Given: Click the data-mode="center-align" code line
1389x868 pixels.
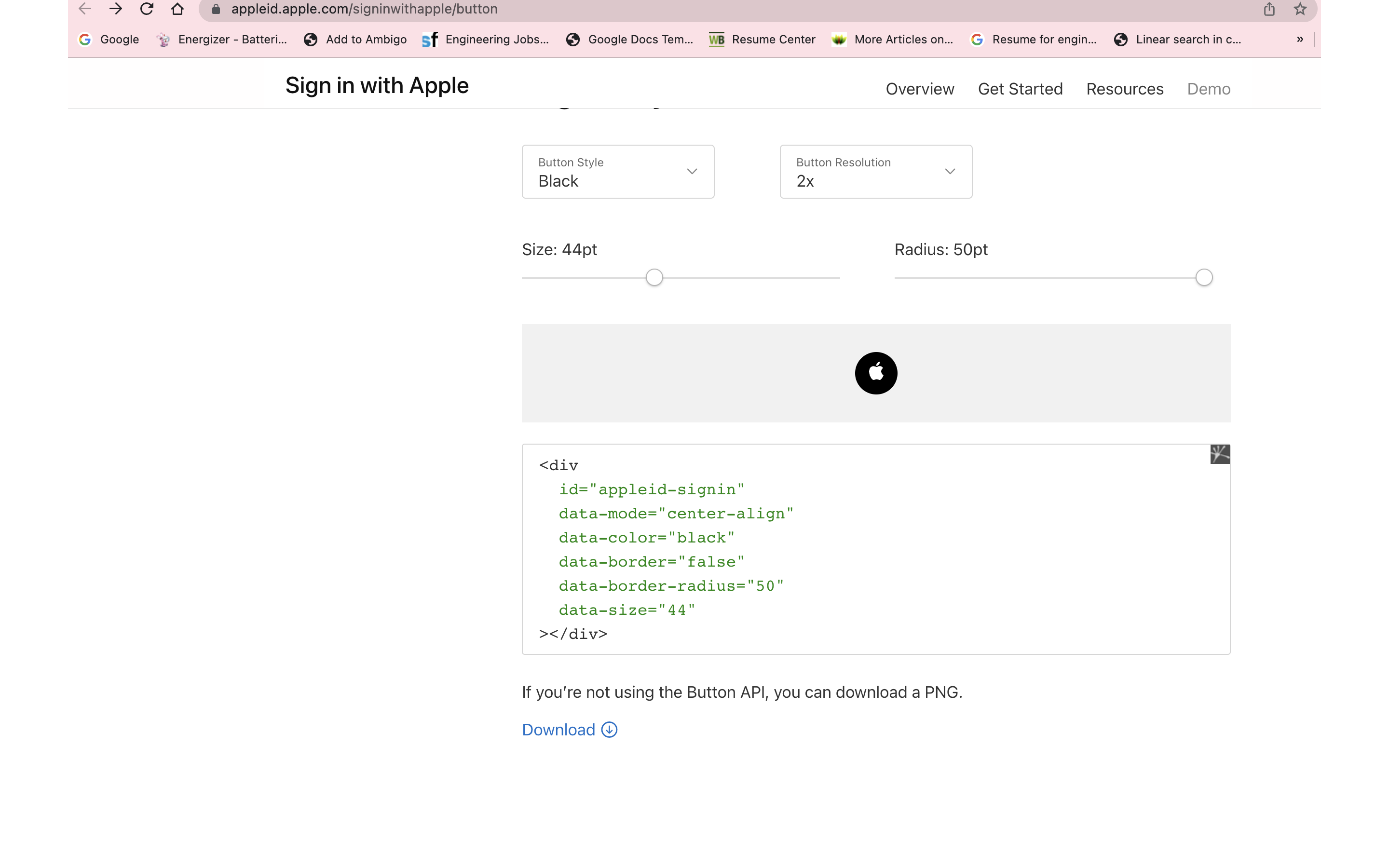Looking at the screenshot, I should coord(676,514).
